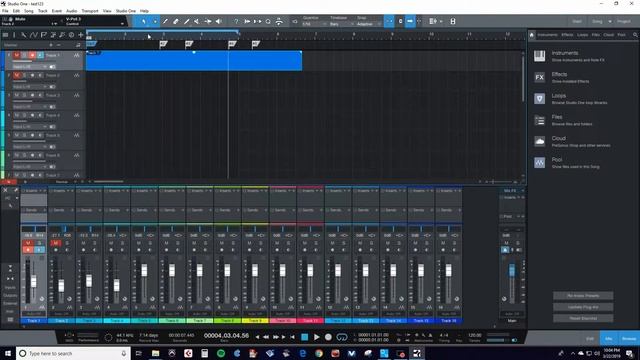Select the Listen (speaker) tool
This screenshot has width=640, height=360.
coord(219,21)
